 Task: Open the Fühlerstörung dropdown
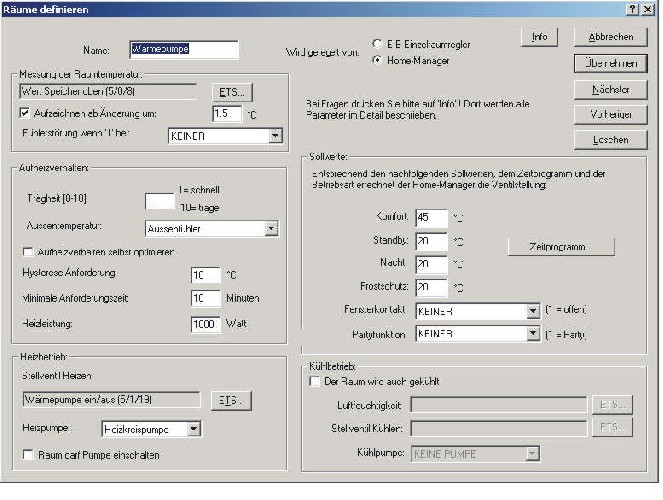[273, 134]
